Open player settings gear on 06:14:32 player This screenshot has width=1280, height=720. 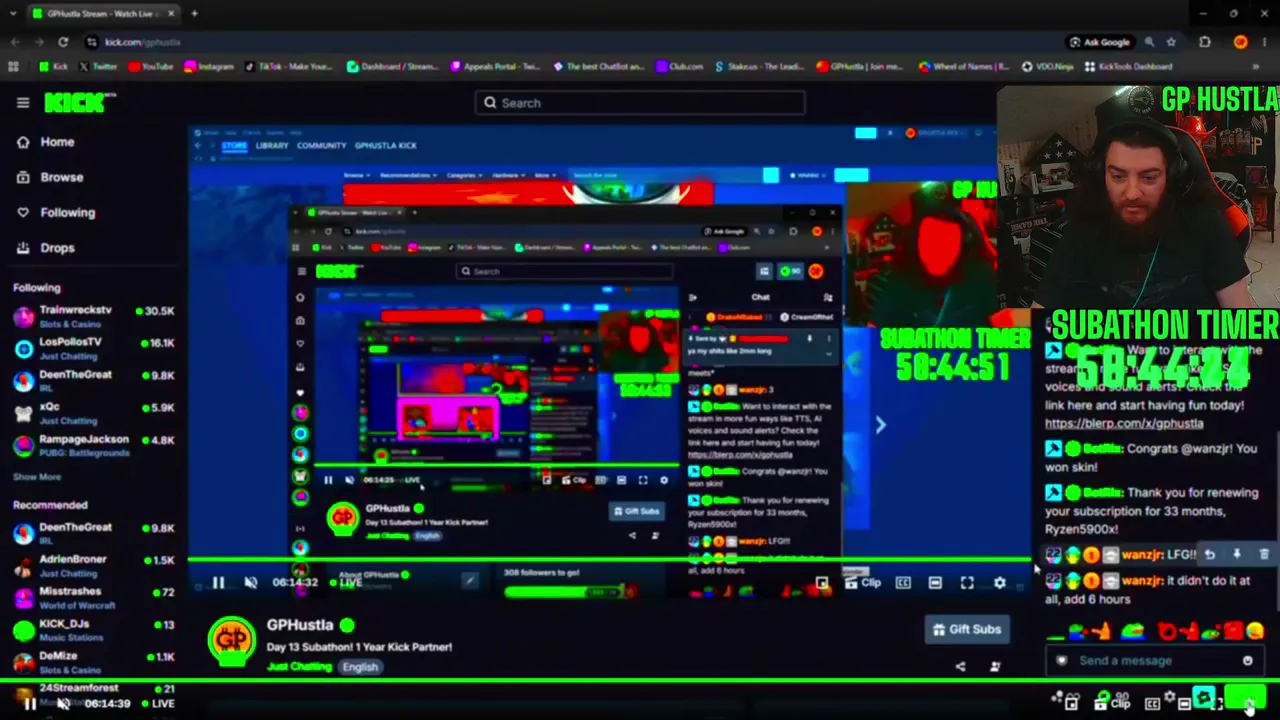click(999, 583)
